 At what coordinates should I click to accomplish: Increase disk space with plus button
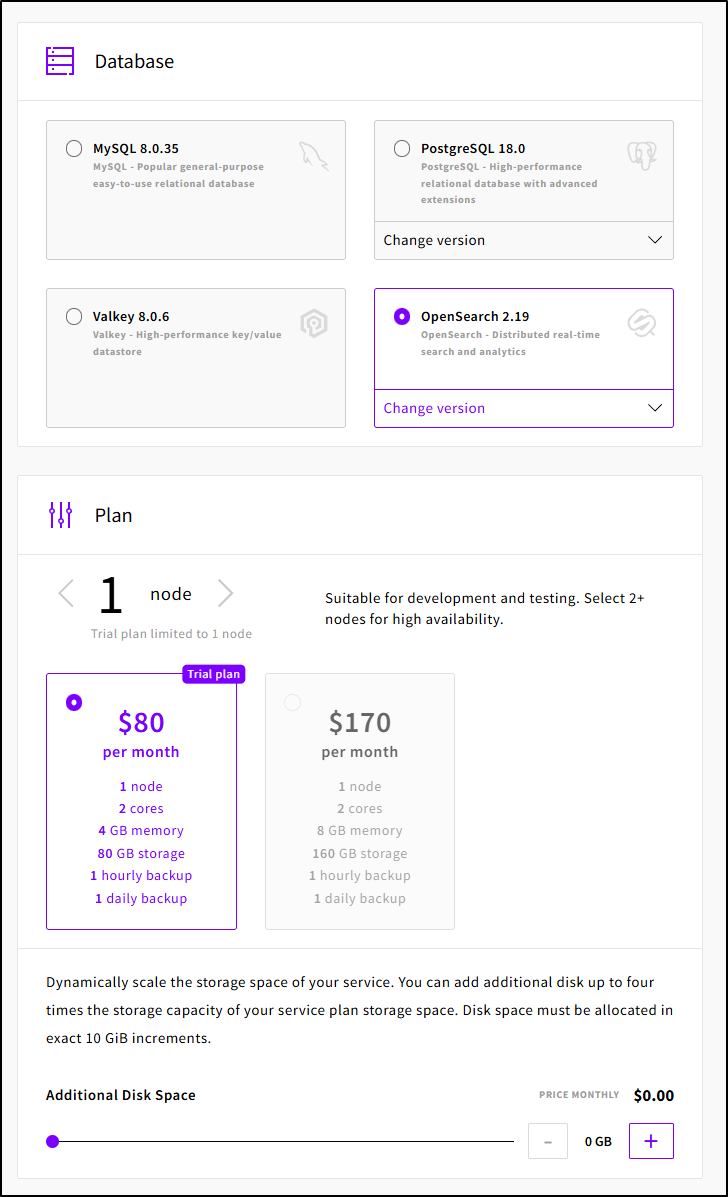pos(651,1141)
